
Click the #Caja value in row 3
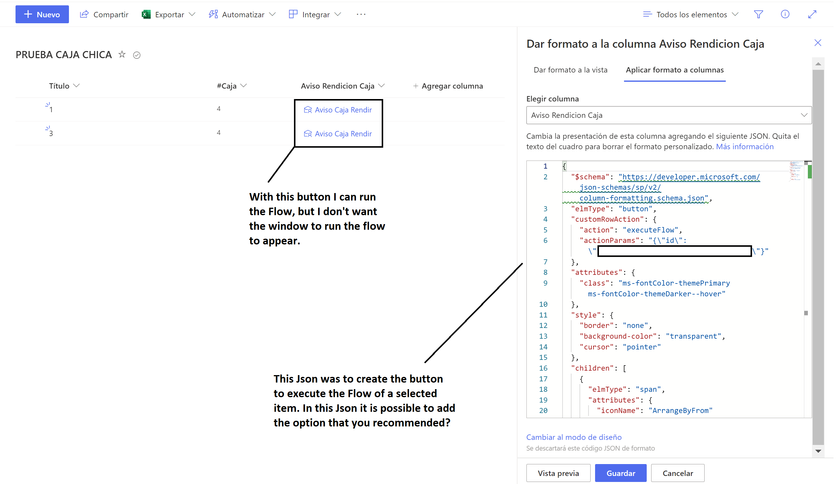(x=219, y=132)
